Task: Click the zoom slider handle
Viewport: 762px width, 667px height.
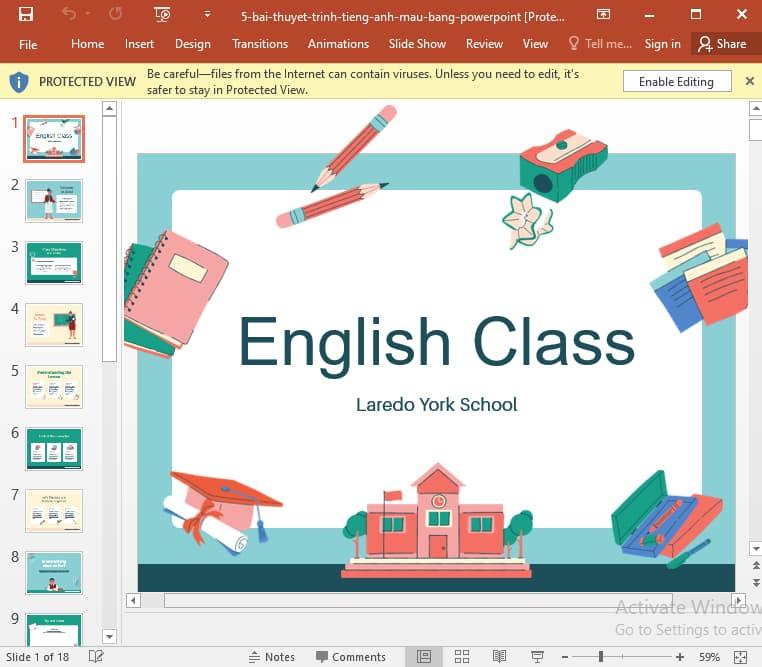Action: (x=601, y=657)
